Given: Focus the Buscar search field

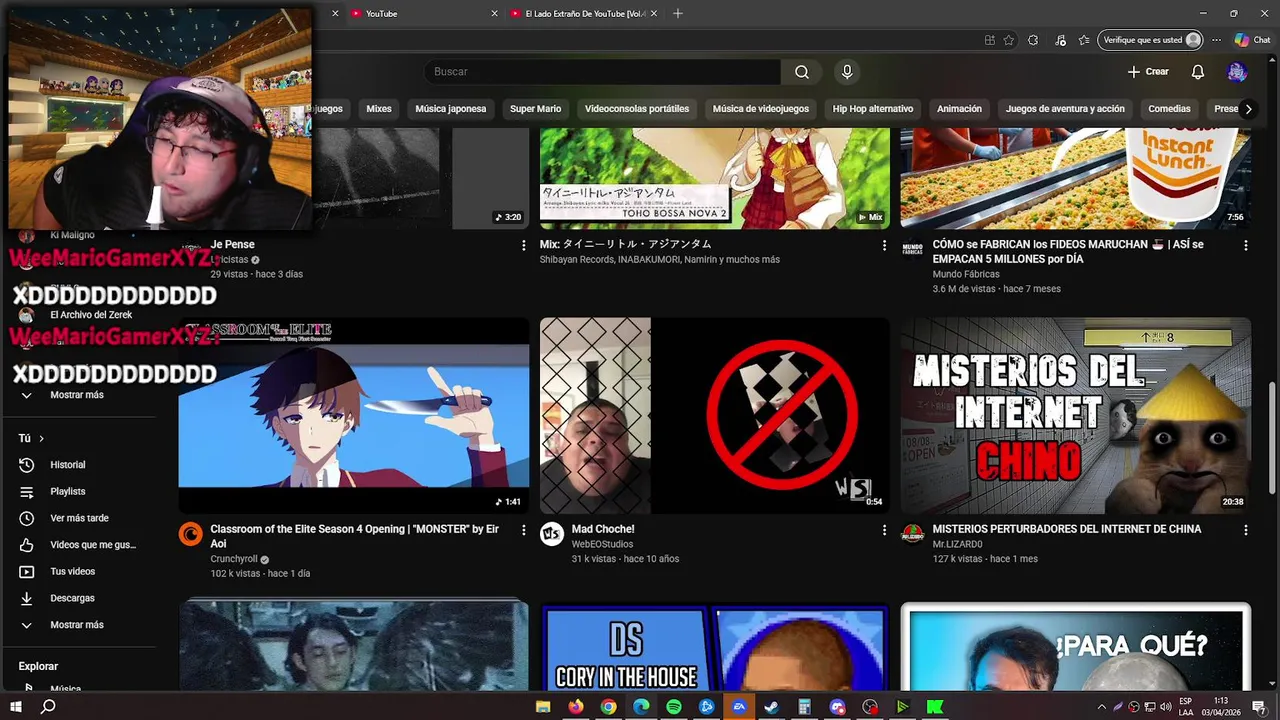Looking at the screenshot, I should click(x=602, y=72).
